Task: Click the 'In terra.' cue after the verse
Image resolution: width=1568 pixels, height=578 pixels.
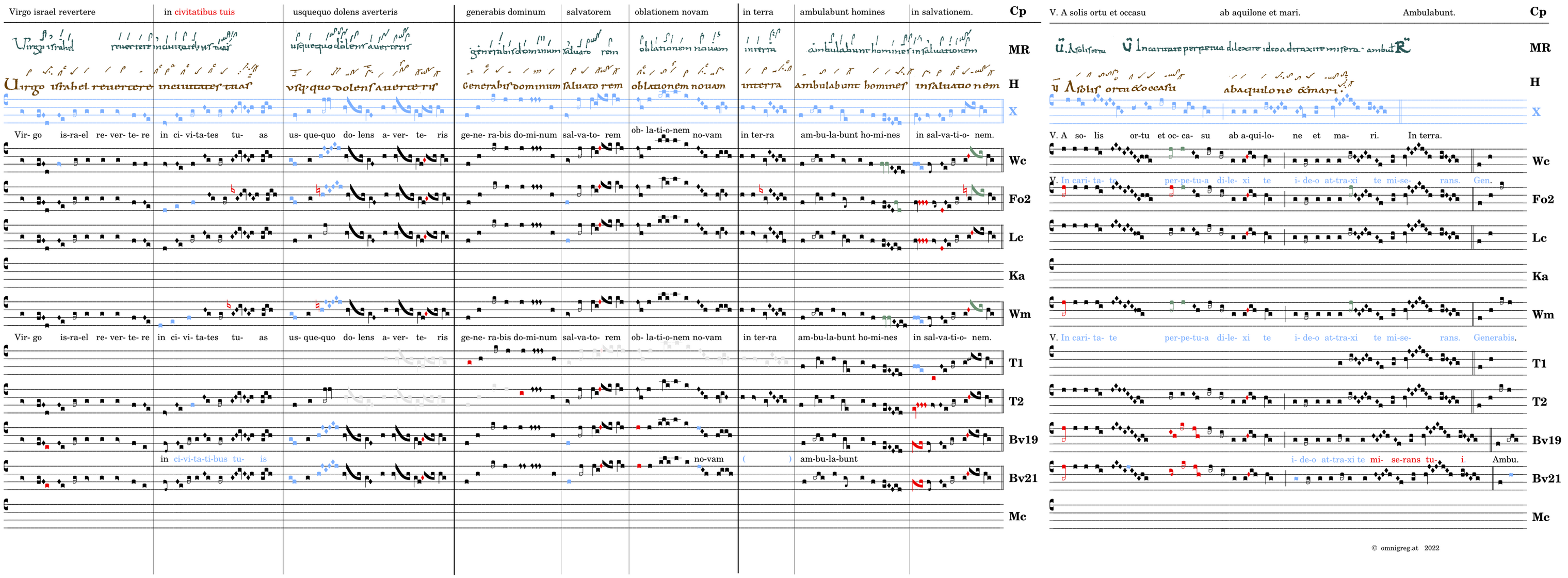Action: [1425, 135]
